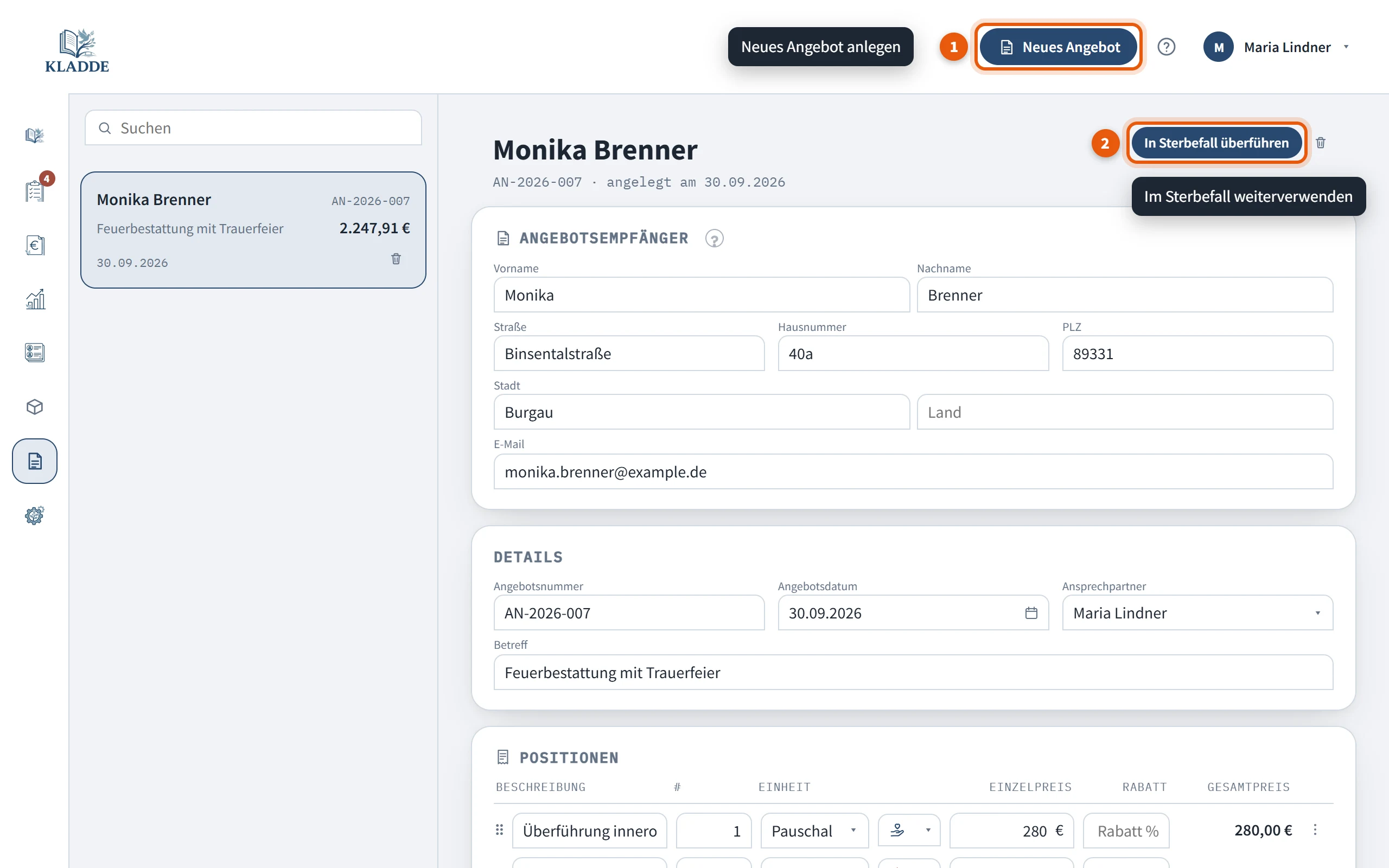Click the Neues Angebot button
Viewport: 1389px width, 868px height.
[1058, 47]
